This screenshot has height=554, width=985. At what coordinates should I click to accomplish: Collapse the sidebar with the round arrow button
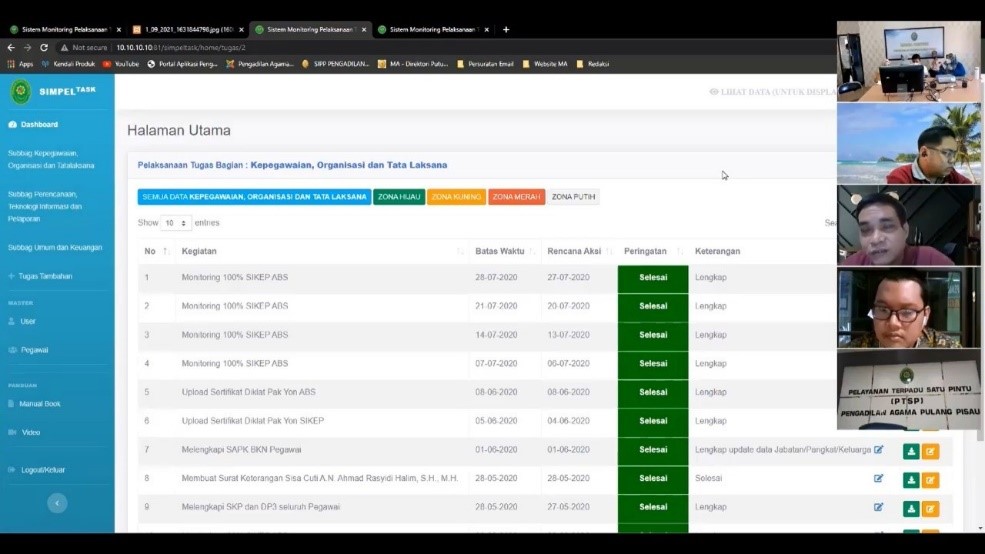(x=57, y=503)
